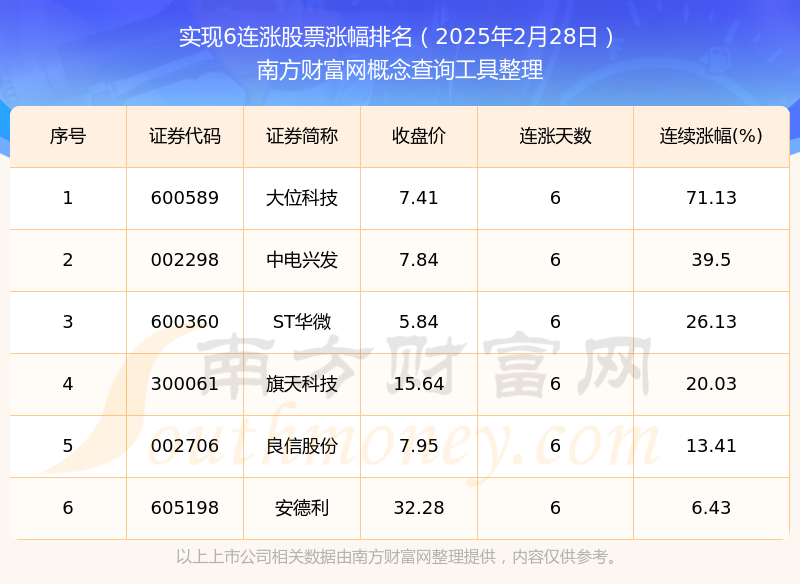This screenshot has width=800, height=584.
Task: Click the gain value 71.13
Action: click(711, 198)
